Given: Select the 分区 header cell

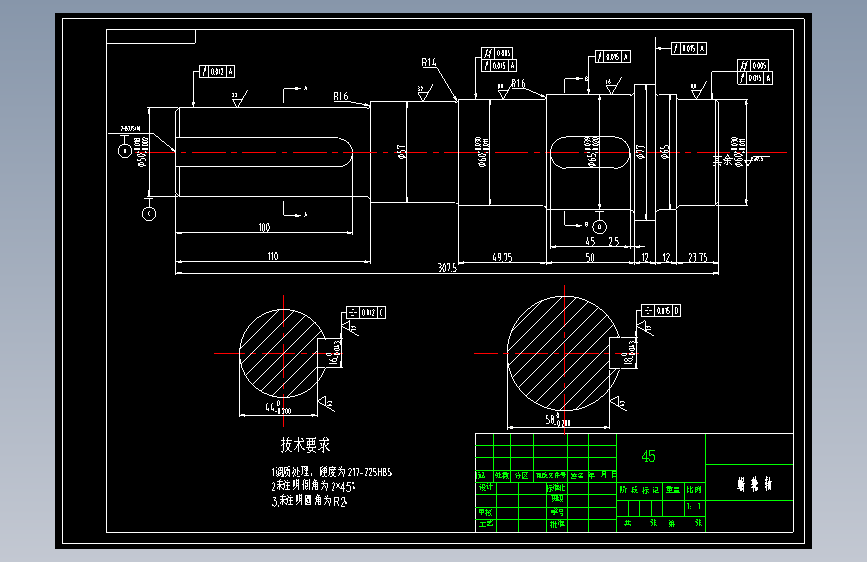Looking at the screenshot, I should tap(521, 475).
